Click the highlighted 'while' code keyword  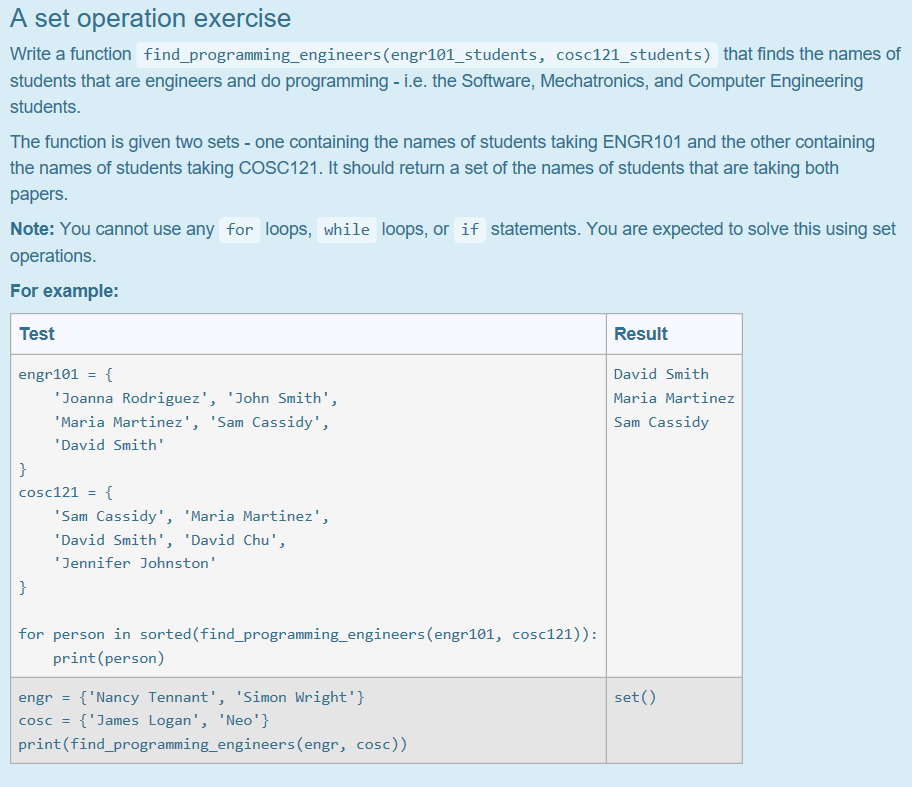(346, 229)
